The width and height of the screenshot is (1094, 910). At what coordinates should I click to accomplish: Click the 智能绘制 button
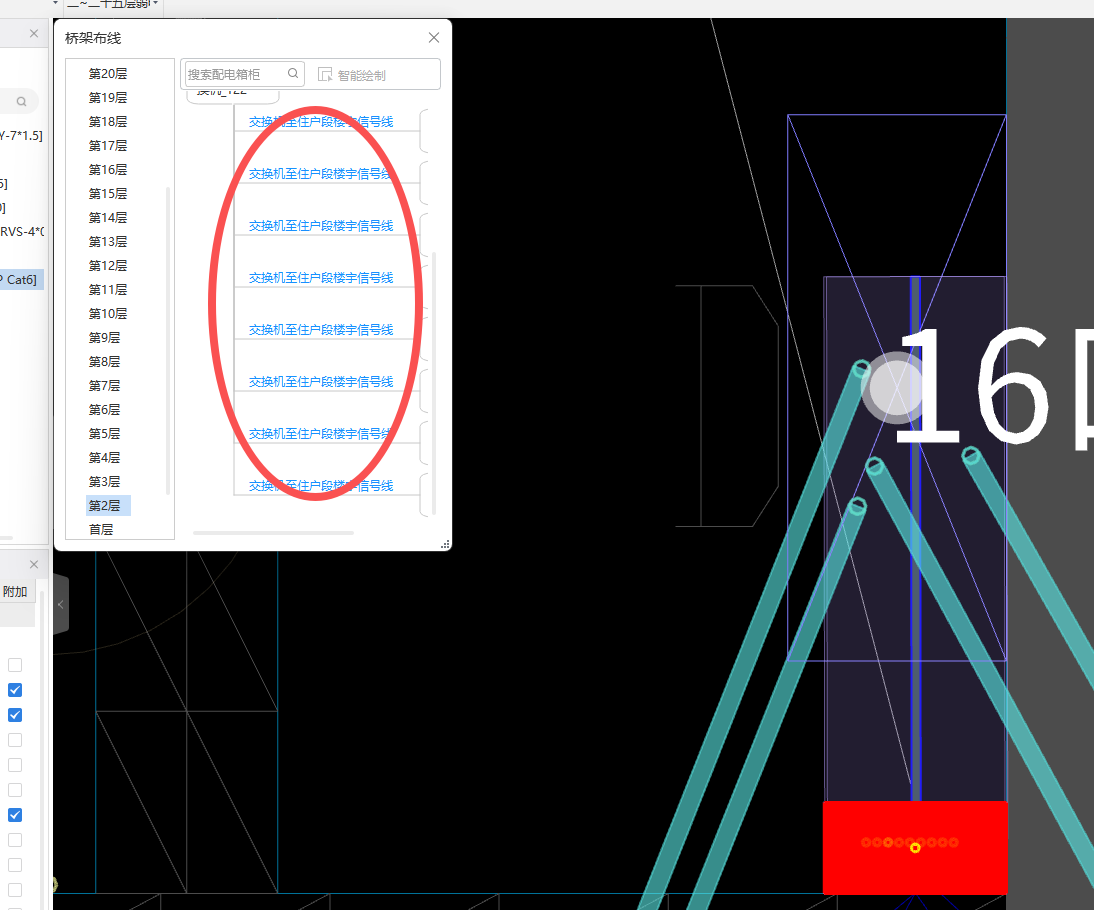click(x=352, y=75)
